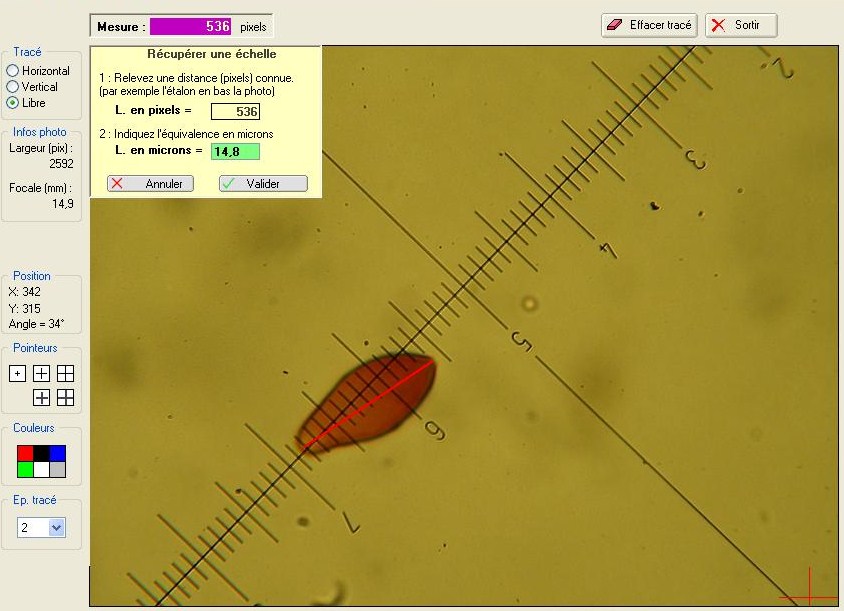Screen dimensions: 844x611
Task: Set trace color to blue
Action: click(x=58, y=453)
